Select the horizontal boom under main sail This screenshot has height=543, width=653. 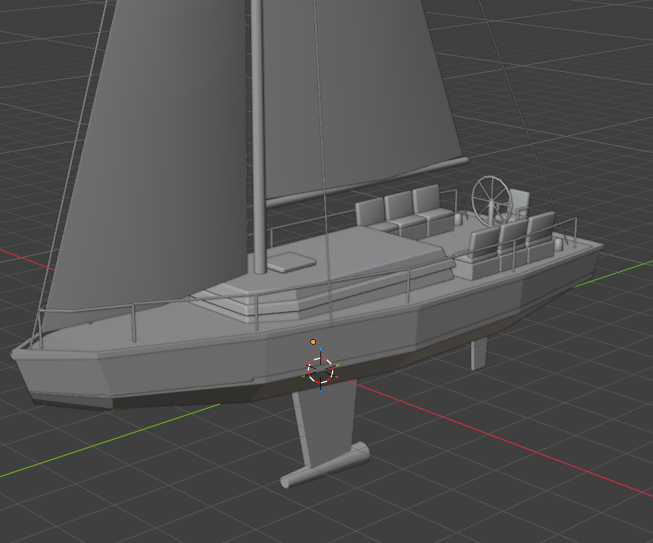click(366, 183)
